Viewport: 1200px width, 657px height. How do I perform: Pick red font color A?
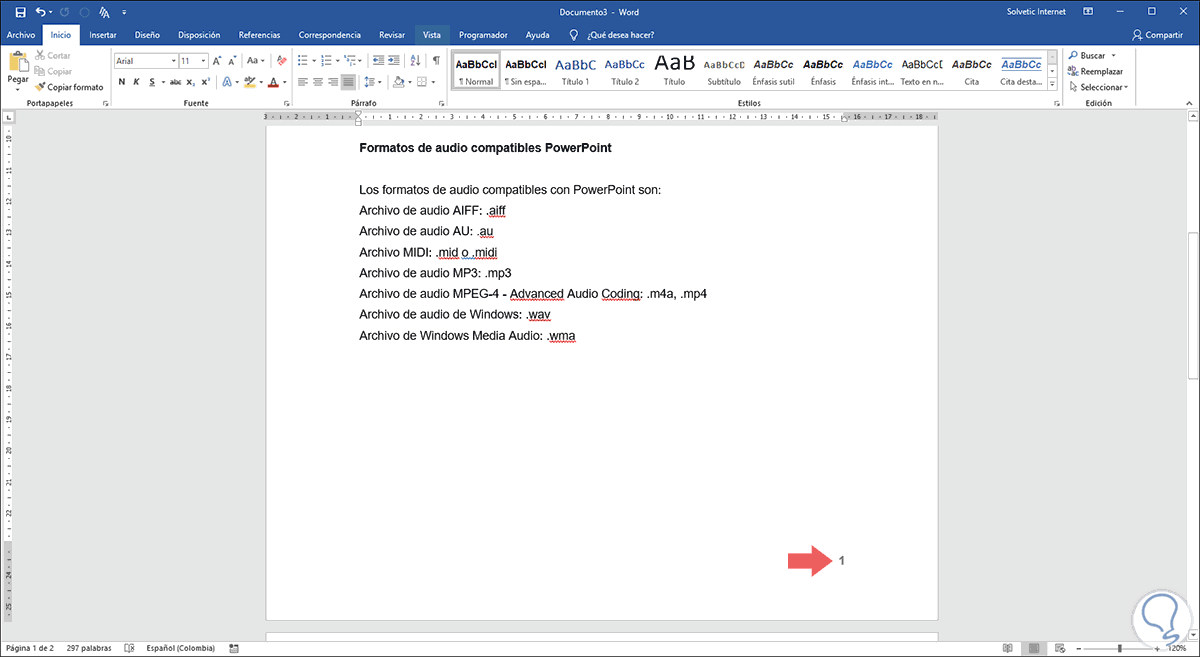(275, 82)
